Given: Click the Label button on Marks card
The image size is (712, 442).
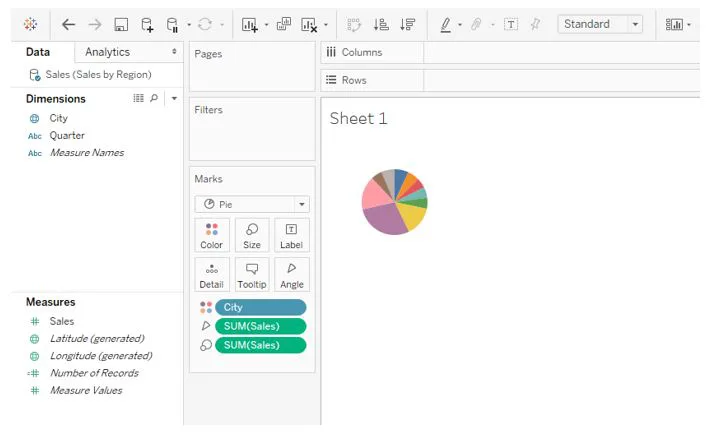Looking at the screenshot, I should [x=292, y=235].
